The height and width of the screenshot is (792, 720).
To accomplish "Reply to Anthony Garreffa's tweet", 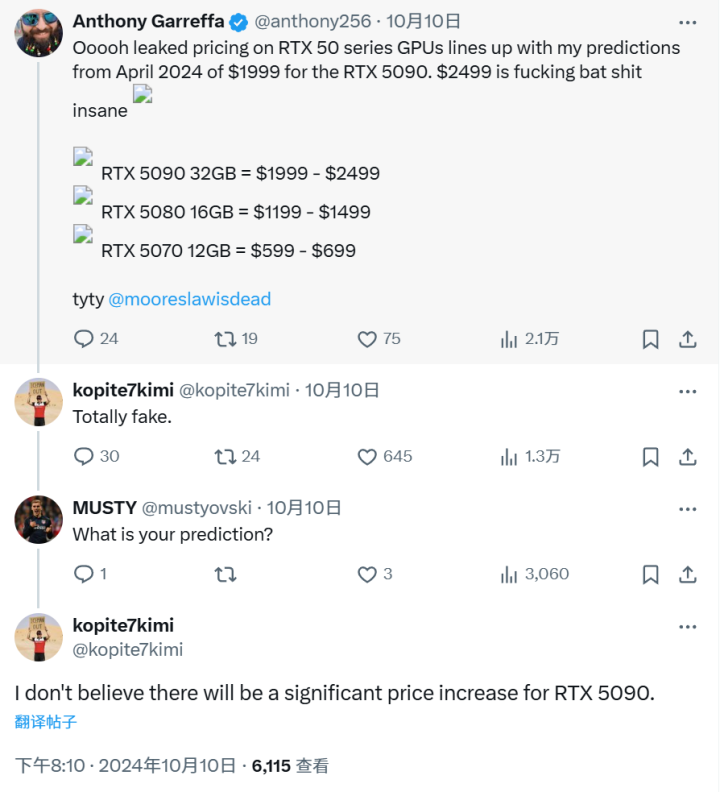I will click(84, 339).
